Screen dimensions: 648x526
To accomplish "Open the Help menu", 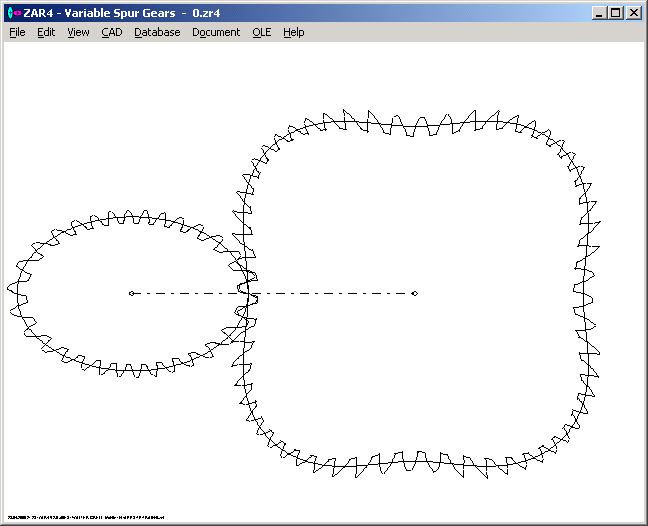I will [293, 32].
